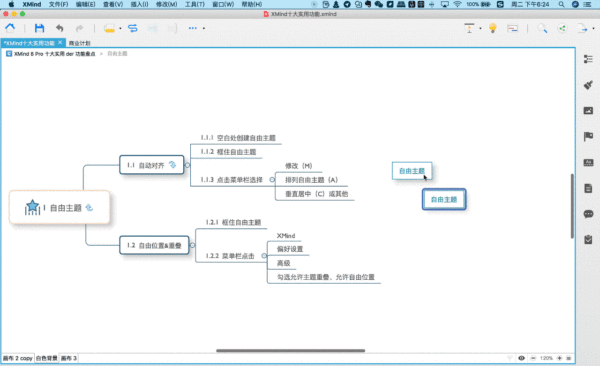The height and width of the screenshot is (366, 600).
Task: Open the Image panel in the right sidebar
Action: 588,111
